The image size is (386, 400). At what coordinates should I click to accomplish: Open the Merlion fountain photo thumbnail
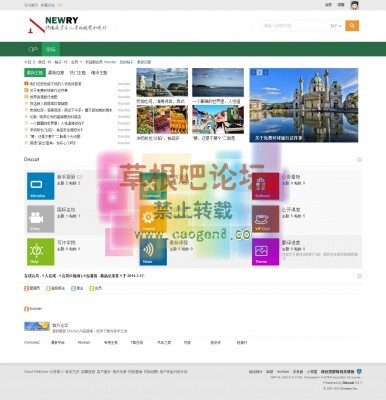pyautogui.click(x=162, y=83)
